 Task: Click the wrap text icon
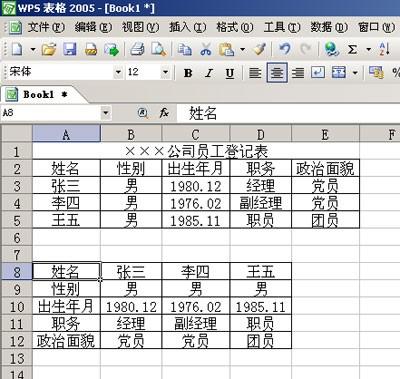pyautogui.click(x=318, y=72)
